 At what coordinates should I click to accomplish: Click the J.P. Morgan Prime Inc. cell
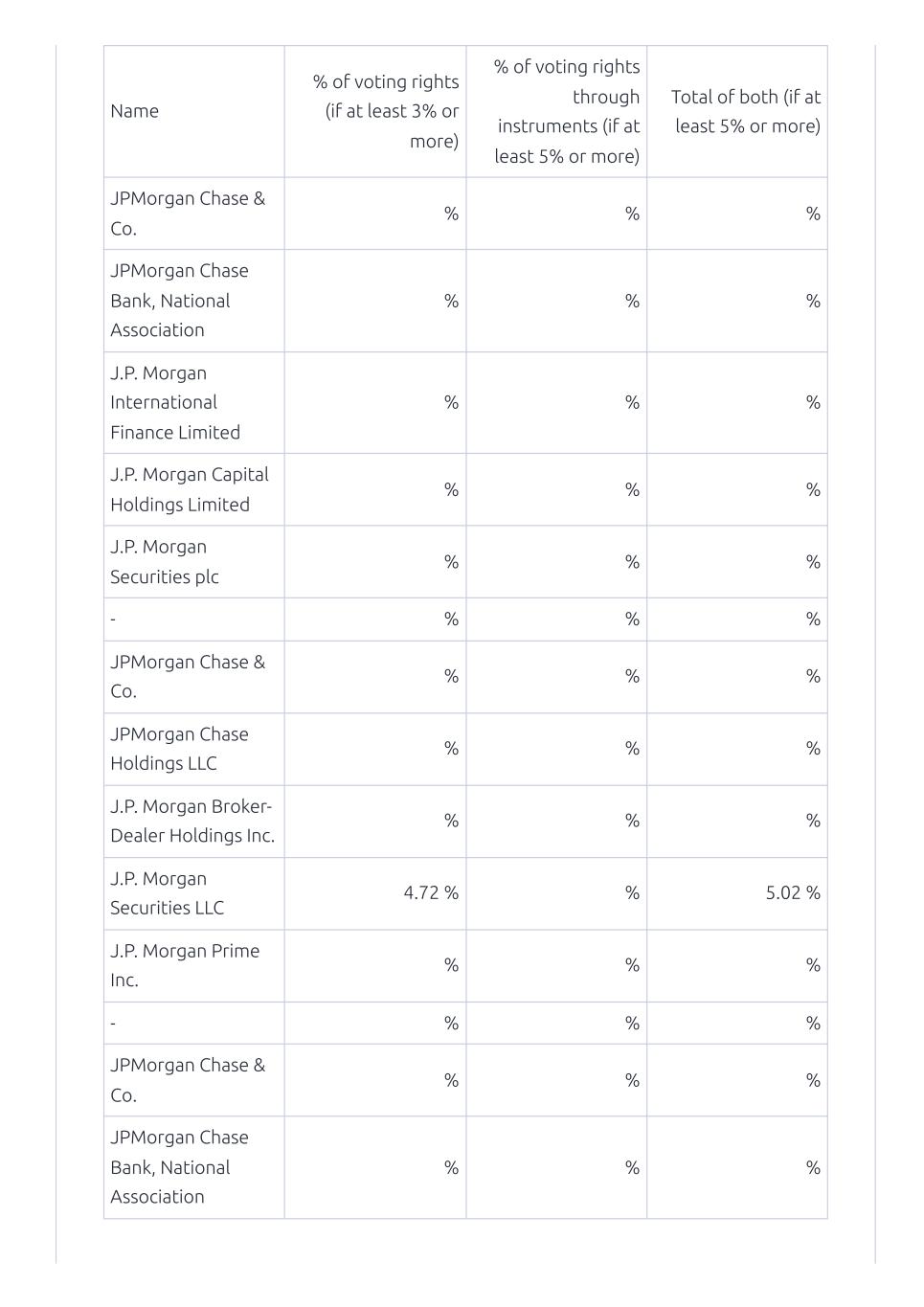tap(185, 965)
